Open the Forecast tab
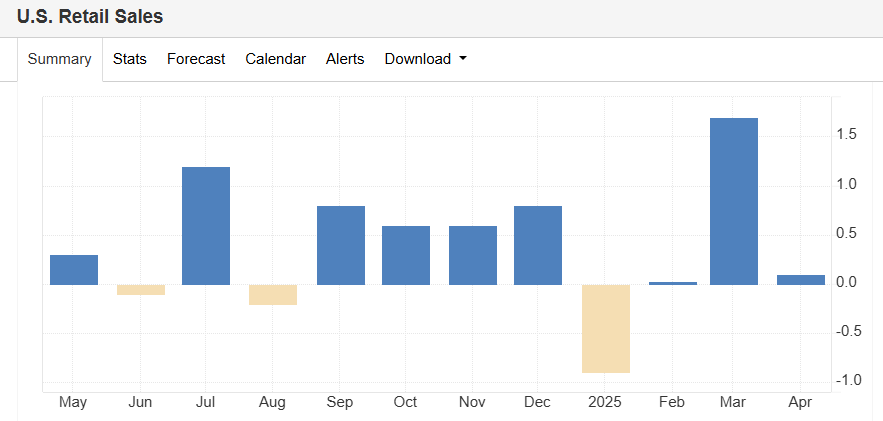 (196, 59)
